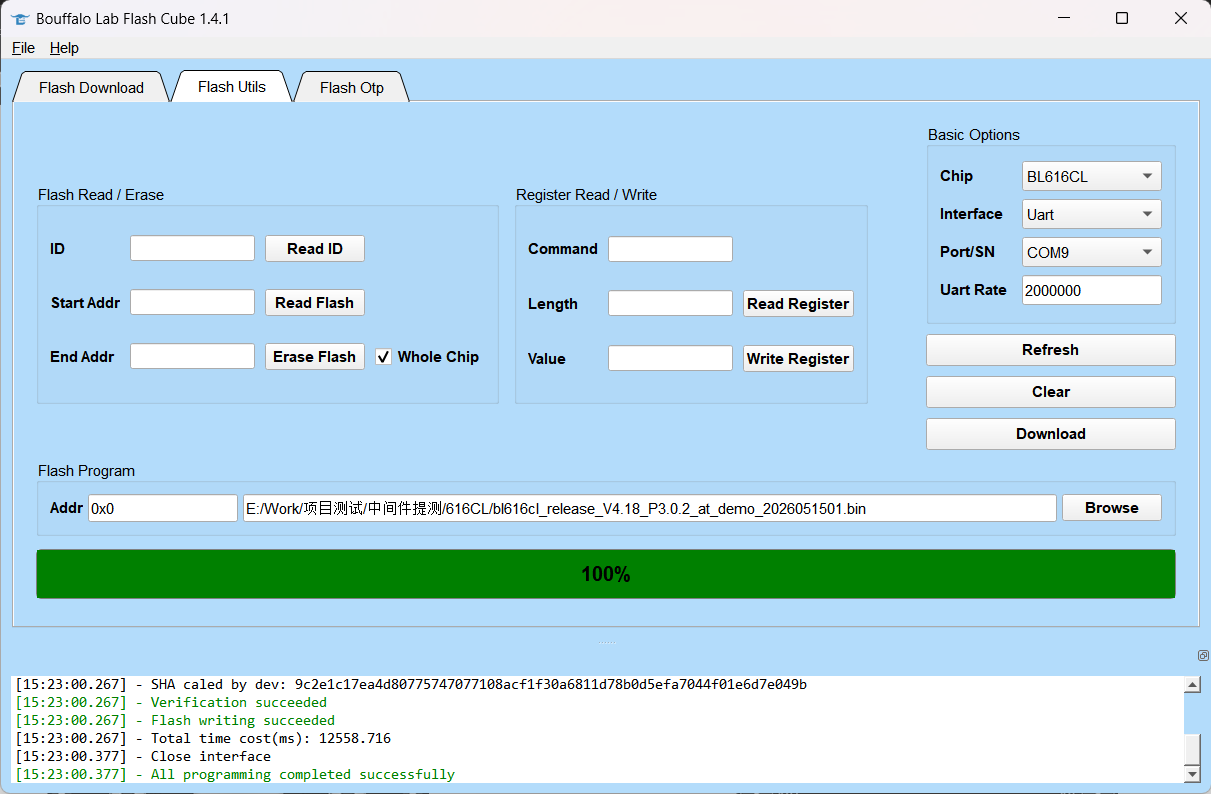Click the Clear button
Viewport: 1211px width, 794px height.
(x=1050, y=392)
